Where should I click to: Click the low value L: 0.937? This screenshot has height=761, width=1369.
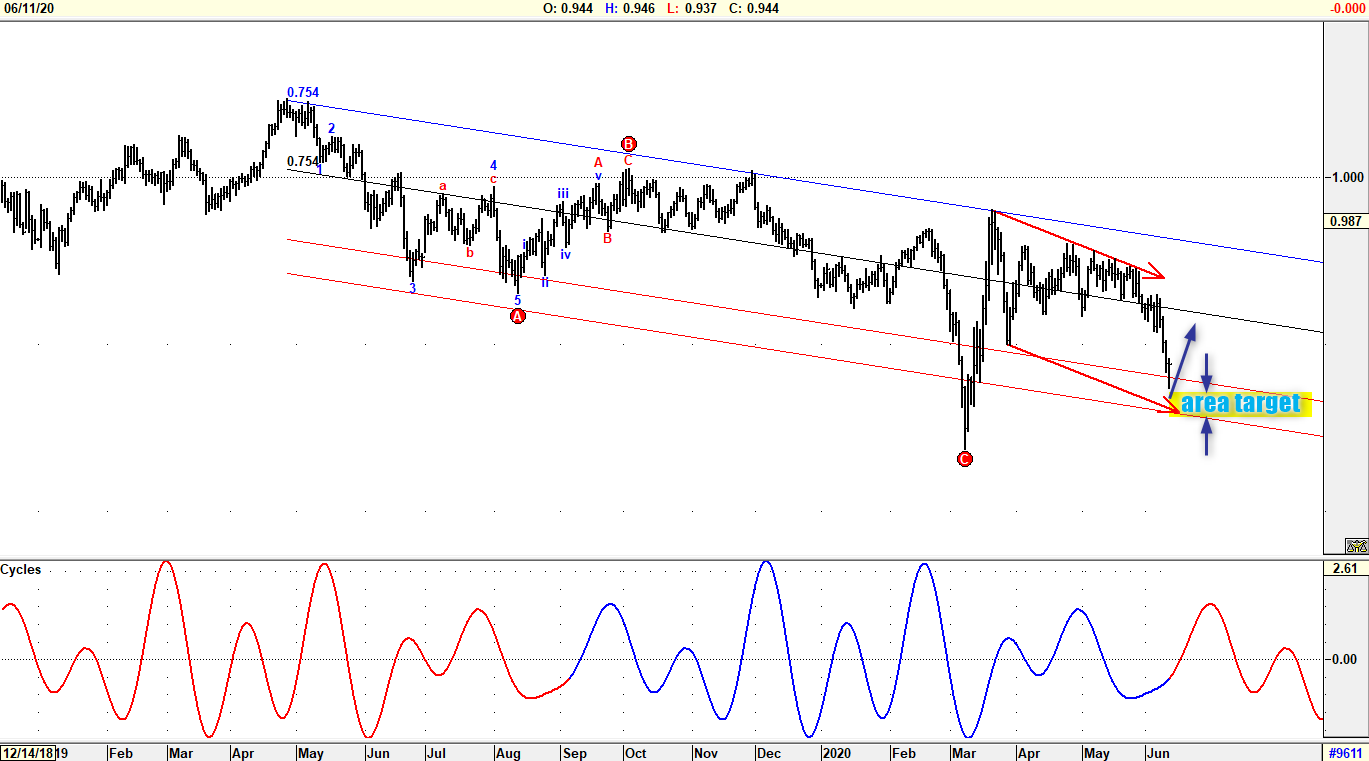(692, 8)
